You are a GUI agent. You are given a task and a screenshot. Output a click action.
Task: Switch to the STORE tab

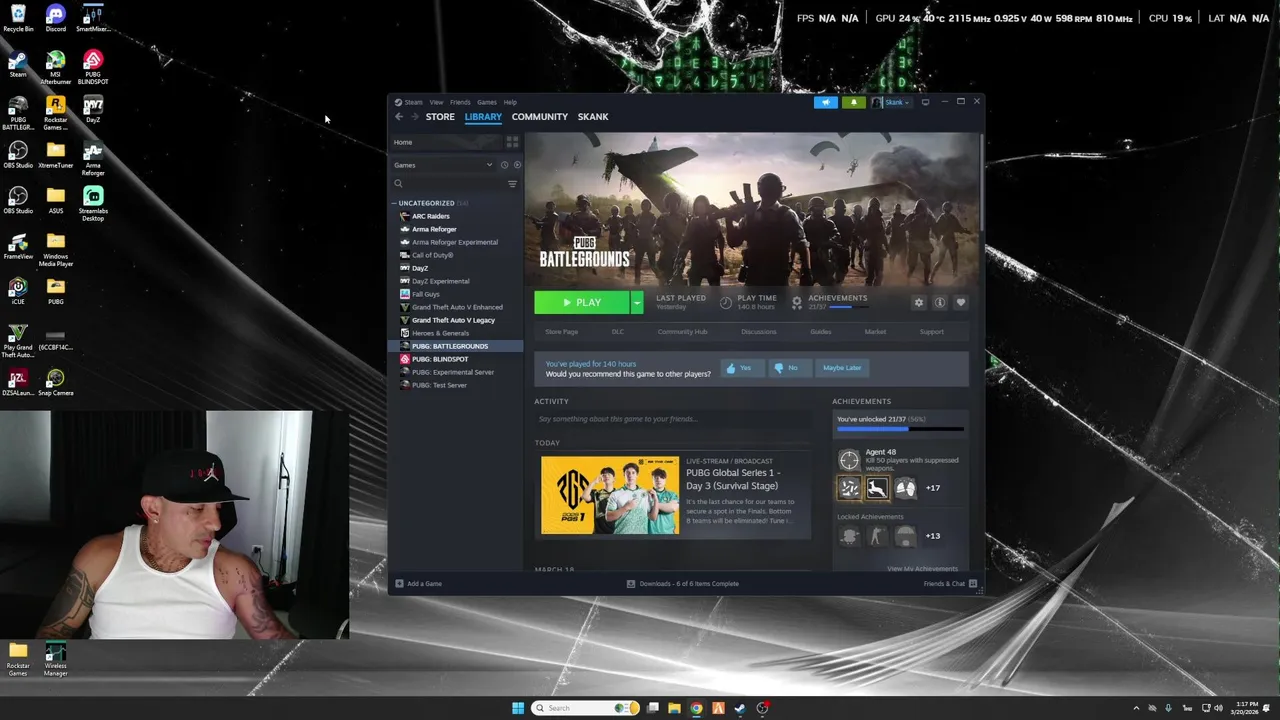coord(440,117)
